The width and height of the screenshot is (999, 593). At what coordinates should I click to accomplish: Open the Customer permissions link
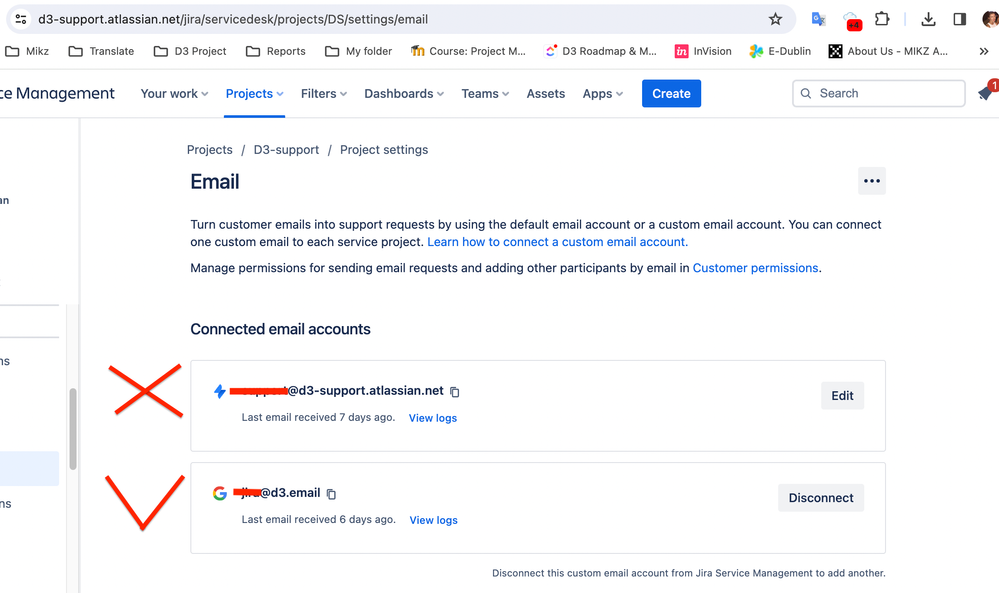pyautogui.click(x=756, y=268)
